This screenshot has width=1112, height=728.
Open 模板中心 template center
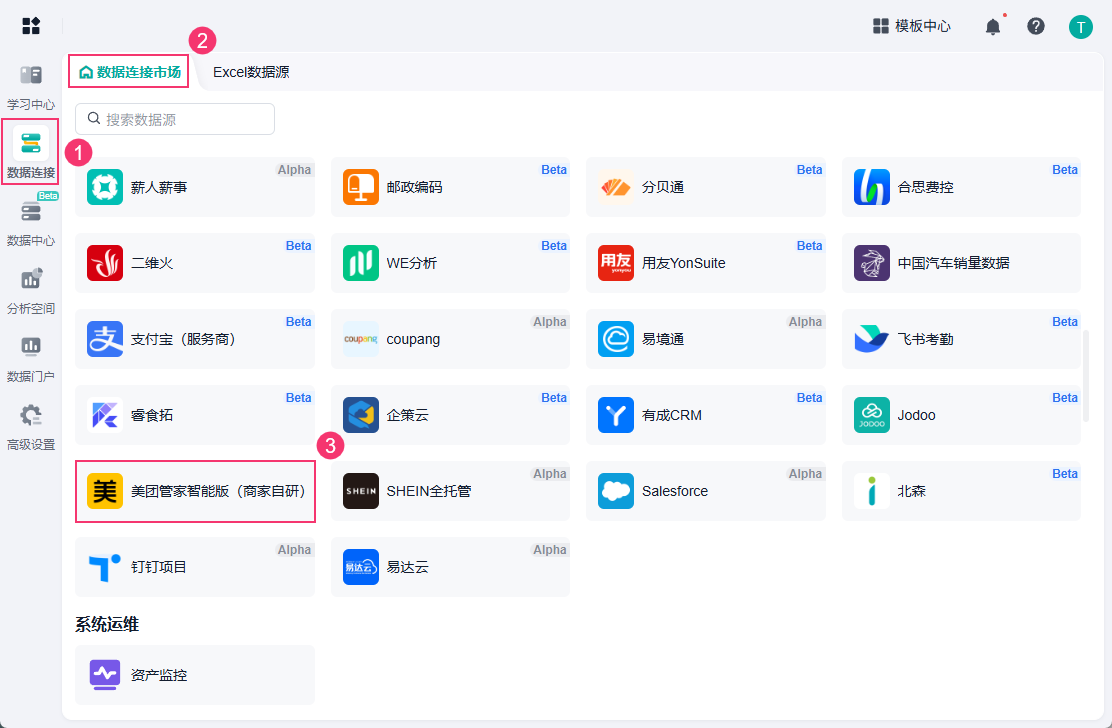[x=911, y=26]
